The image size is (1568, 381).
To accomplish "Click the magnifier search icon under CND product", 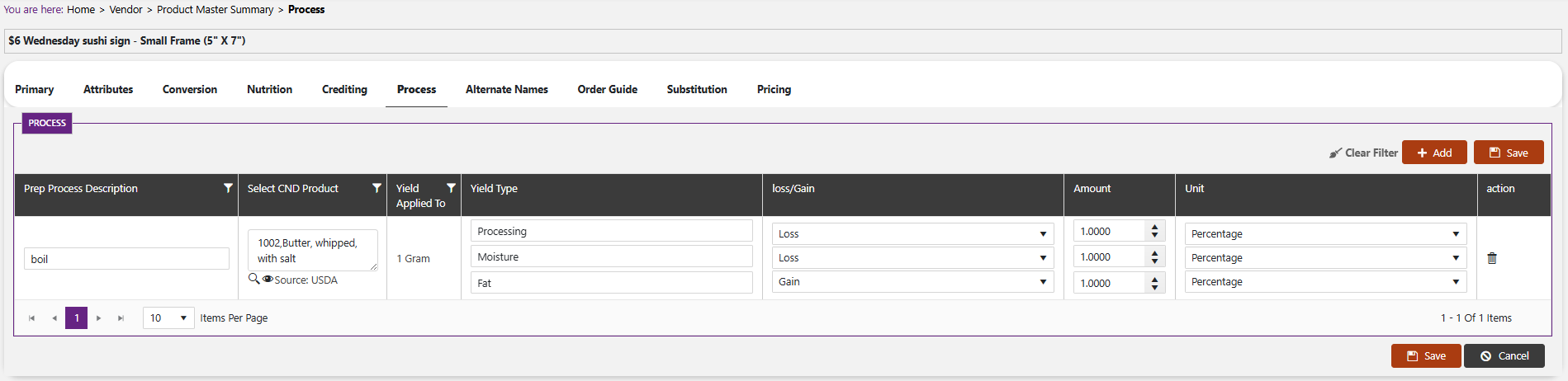I will pyautogui.click(x=254, y=279).
